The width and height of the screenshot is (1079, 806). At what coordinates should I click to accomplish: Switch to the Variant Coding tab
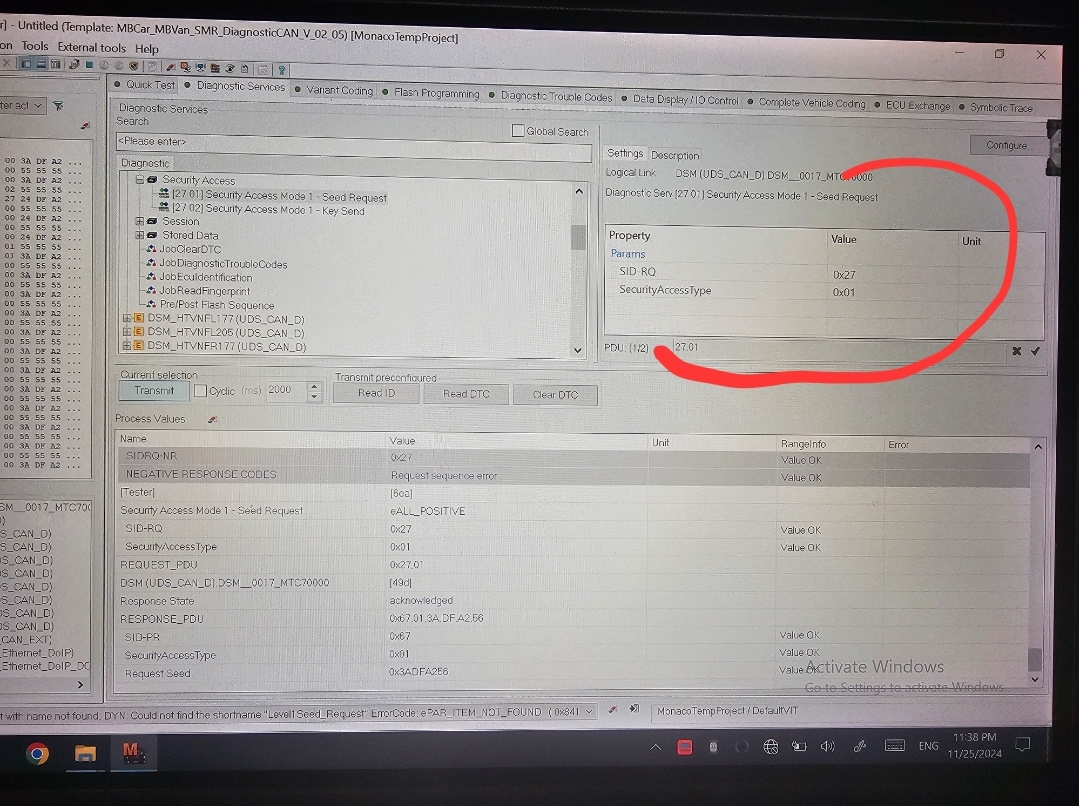tap(338, 90)
